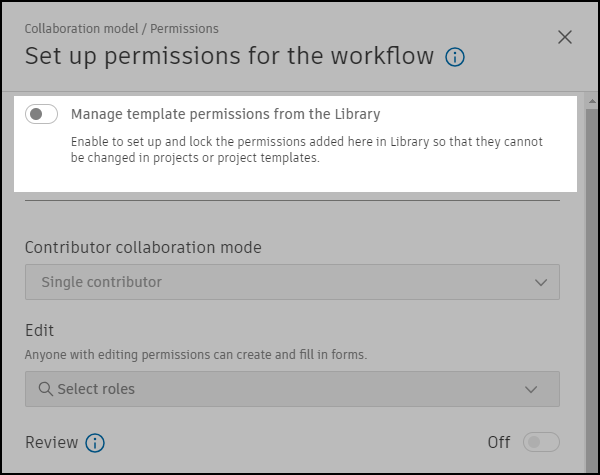600x475 pixels.
Task: Click the Set up permissions for workflow heading
Action: coord(229,56)
